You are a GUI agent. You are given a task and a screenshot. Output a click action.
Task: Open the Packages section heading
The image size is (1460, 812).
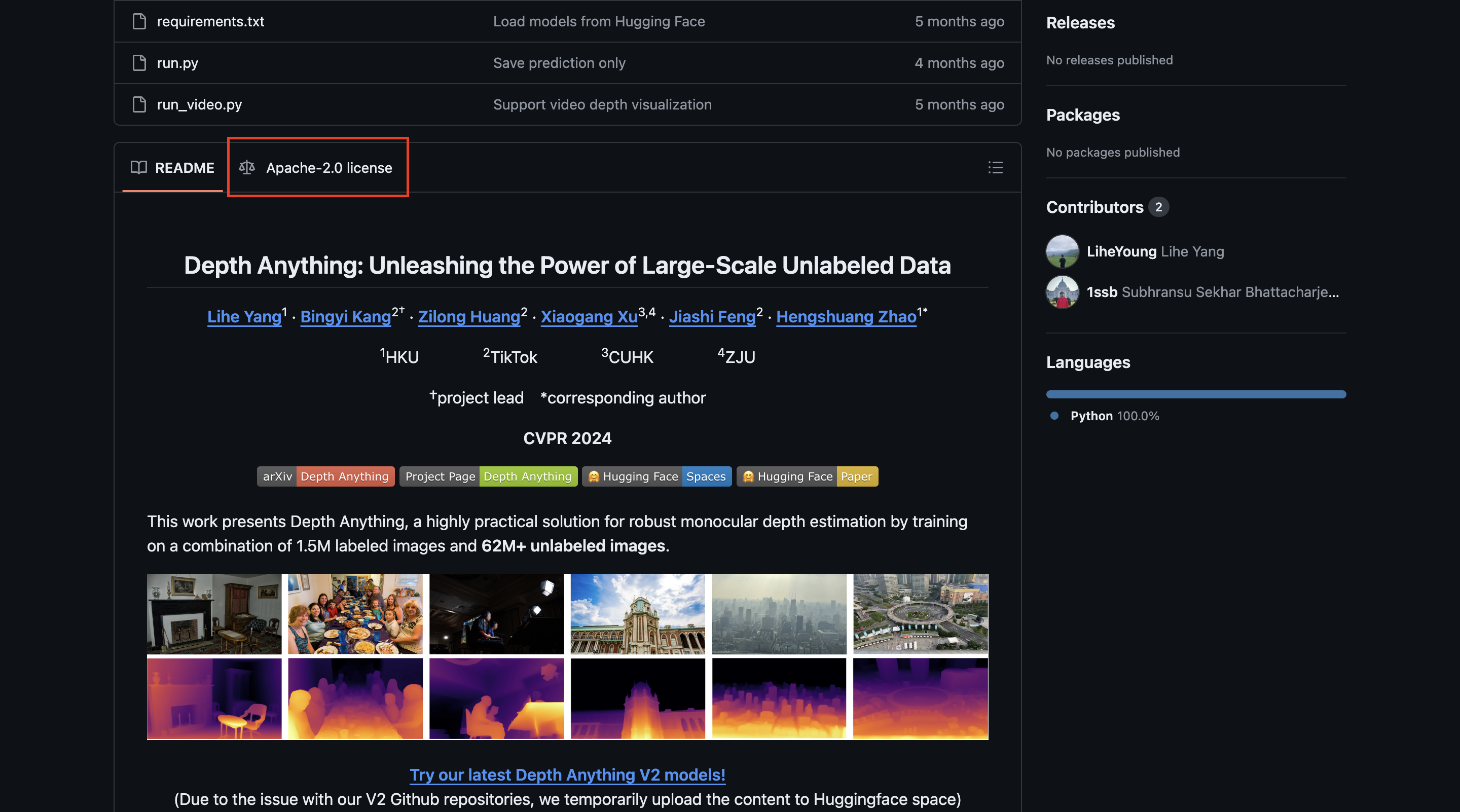(x=1082, y=115)
